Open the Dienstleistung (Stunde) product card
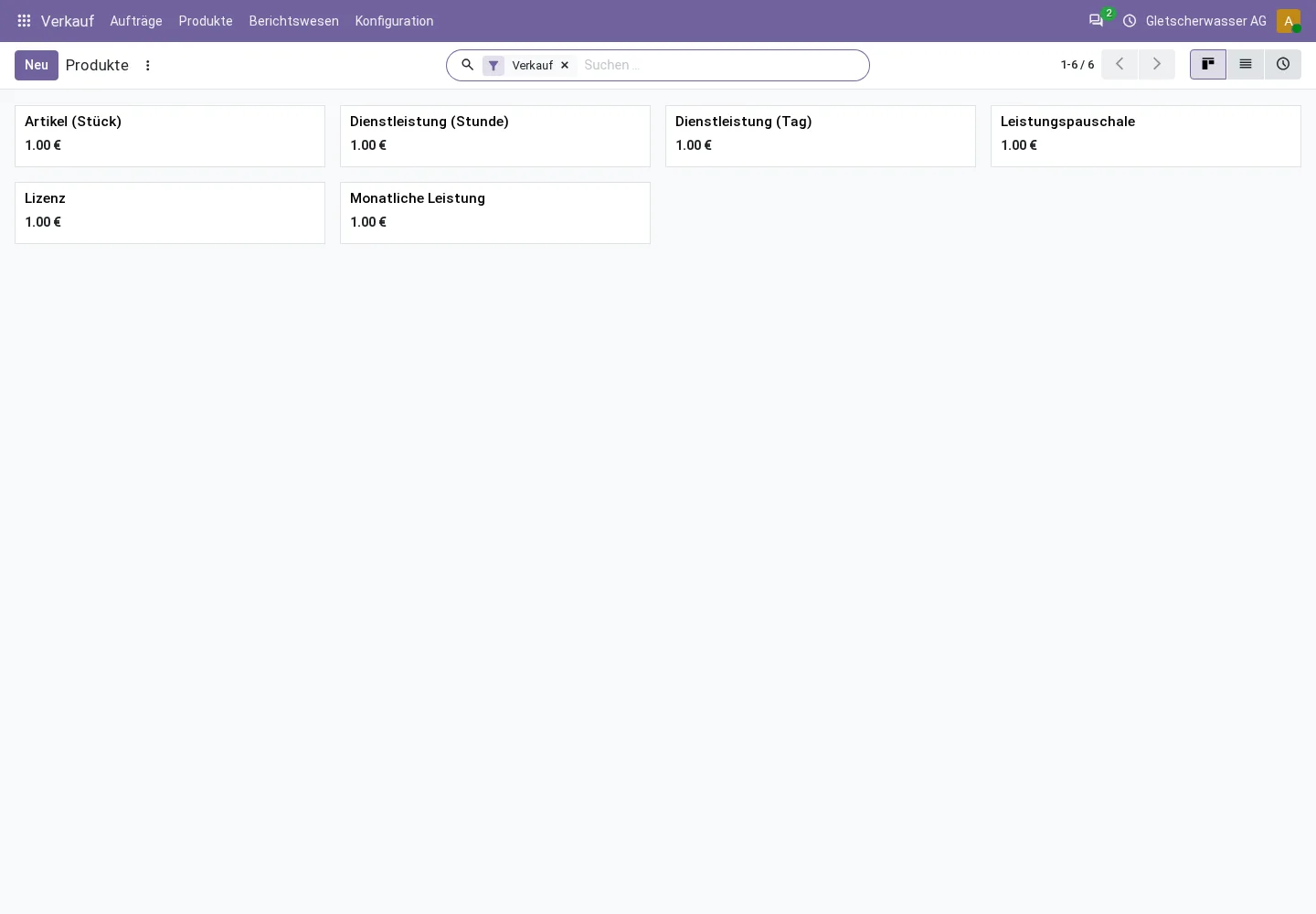 tap(495, 136)
